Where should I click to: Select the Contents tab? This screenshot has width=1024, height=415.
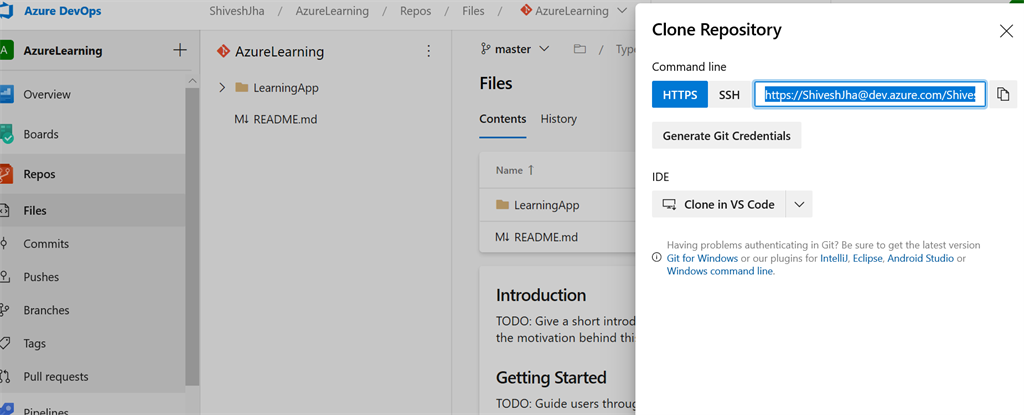coord(503,119)
